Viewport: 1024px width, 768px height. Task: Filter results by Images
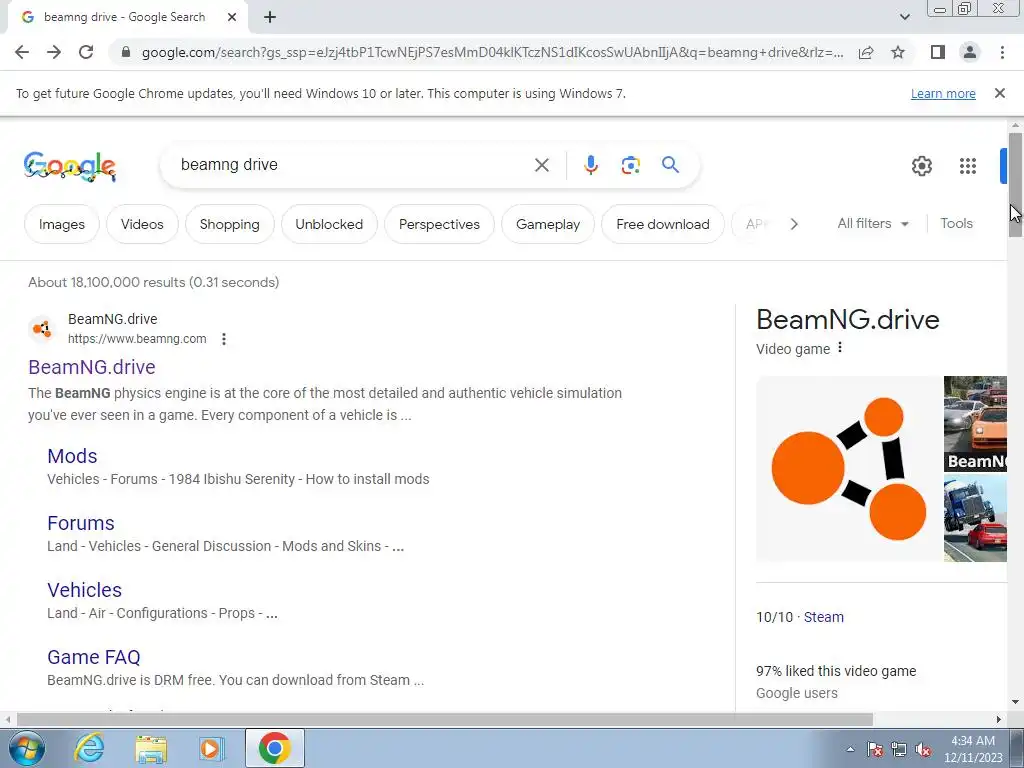(62, 224)
